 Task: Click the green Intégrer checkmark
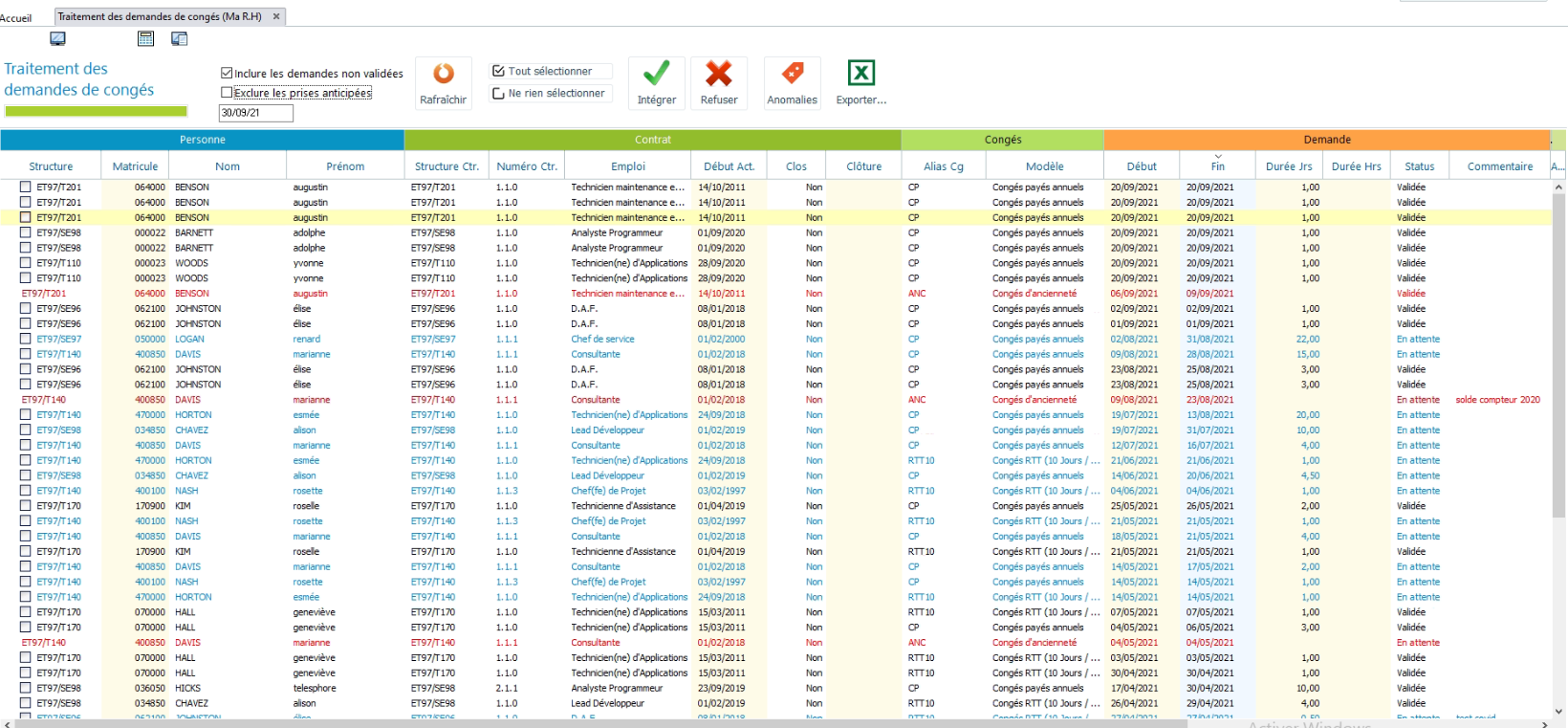coord(657,74)
